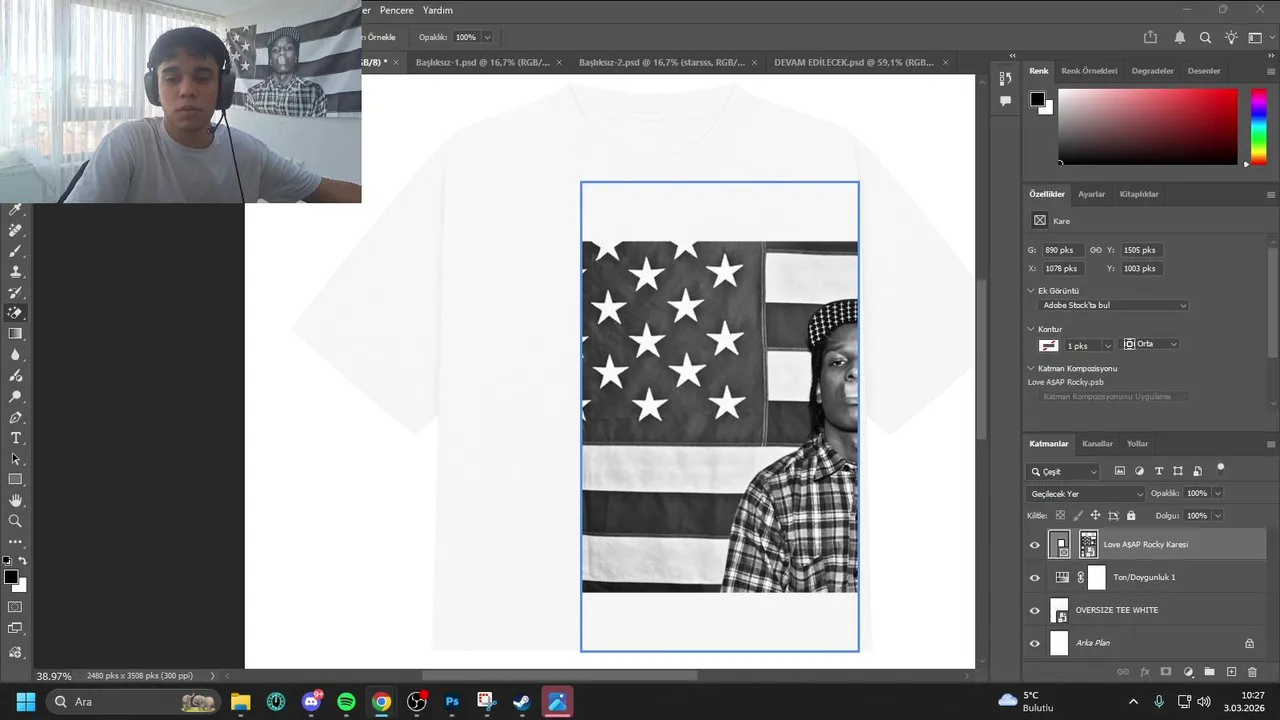Click the Share icon in top bar
The width and height of the screenshot is (1280, 720).
(x=1150, y=37)
